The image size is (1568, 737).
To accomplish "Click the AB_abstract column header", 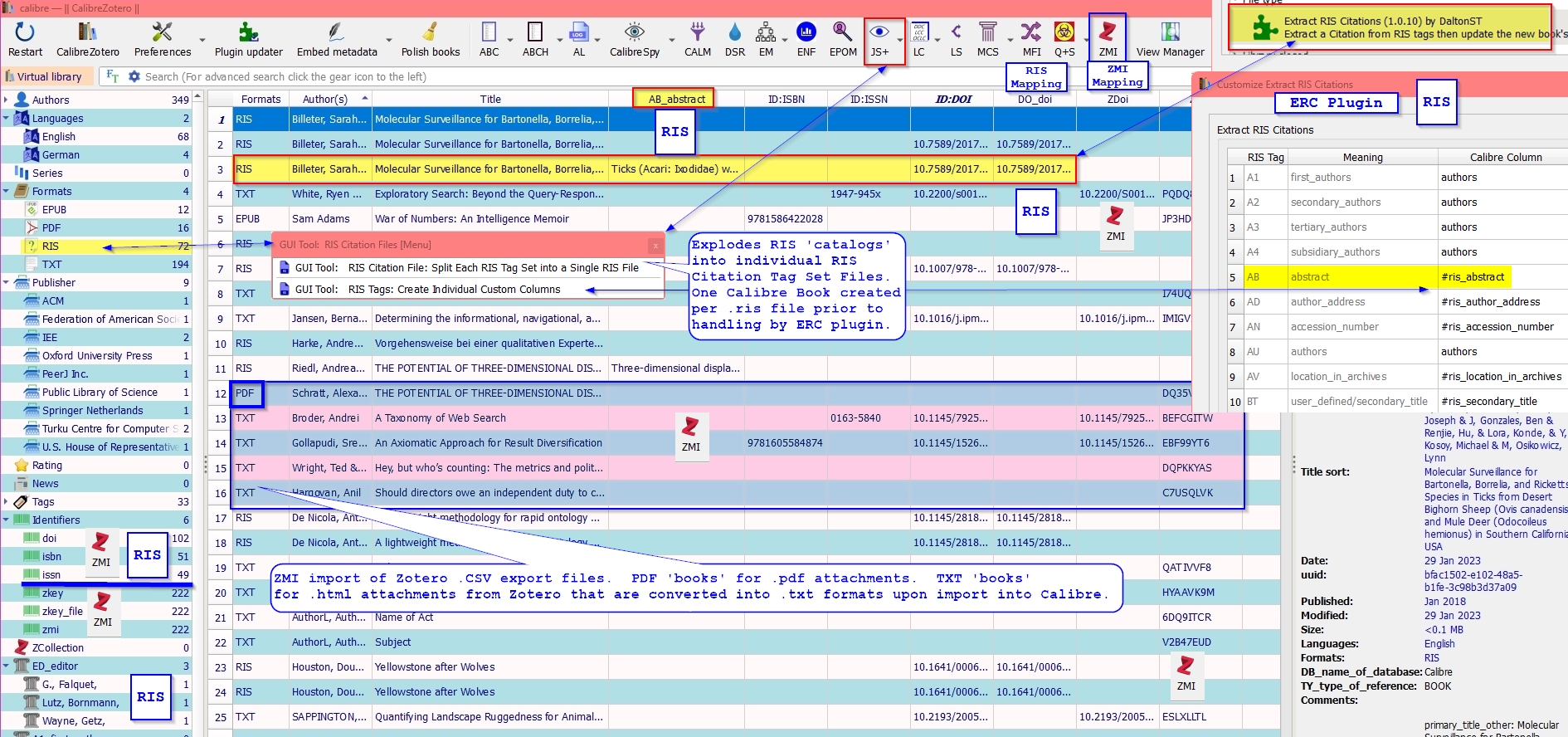I will pyautogui.click(x=676, y=99).
